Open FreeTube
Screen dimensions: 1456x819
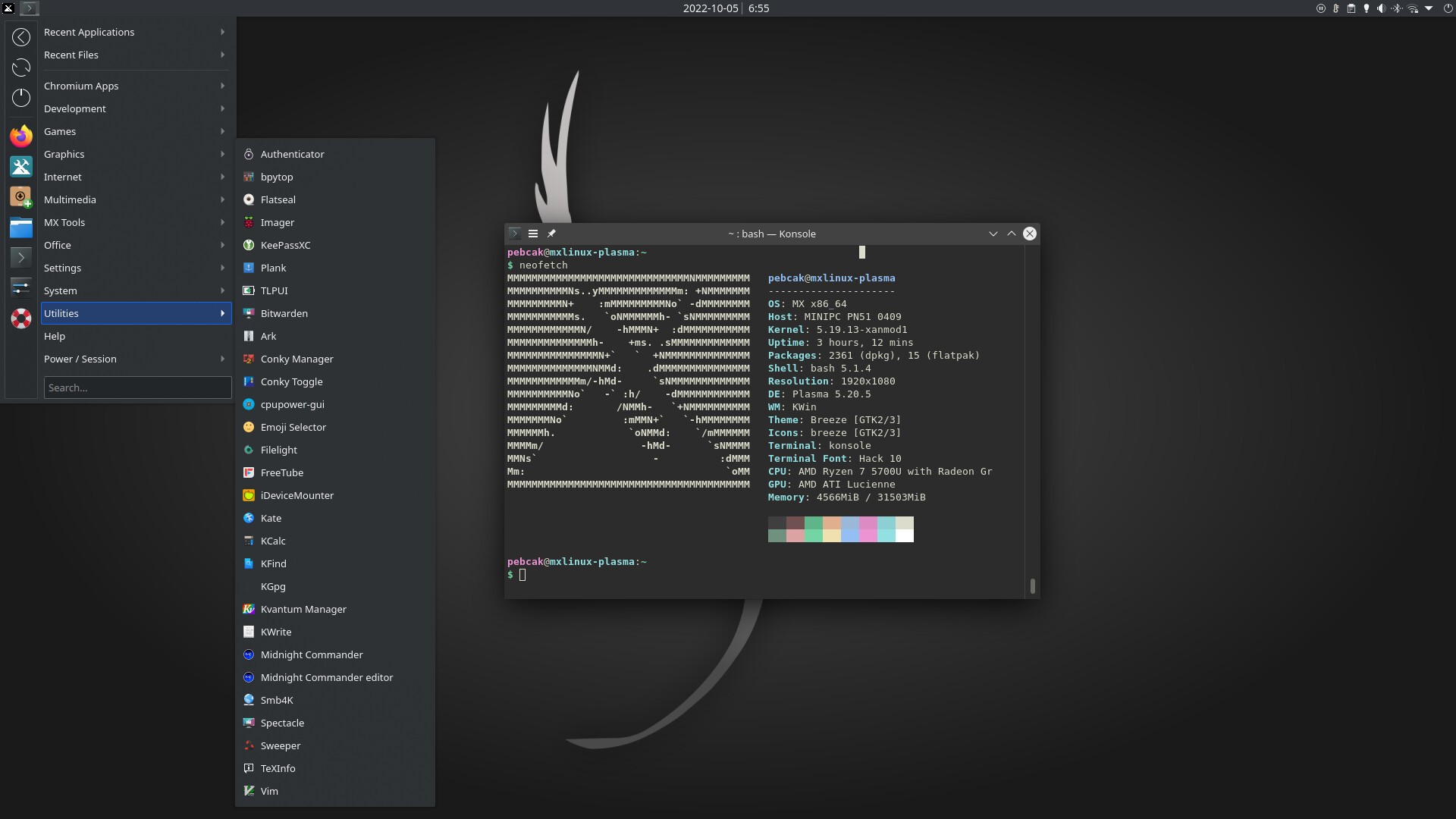pyautogui.click(x=335, y=472)
